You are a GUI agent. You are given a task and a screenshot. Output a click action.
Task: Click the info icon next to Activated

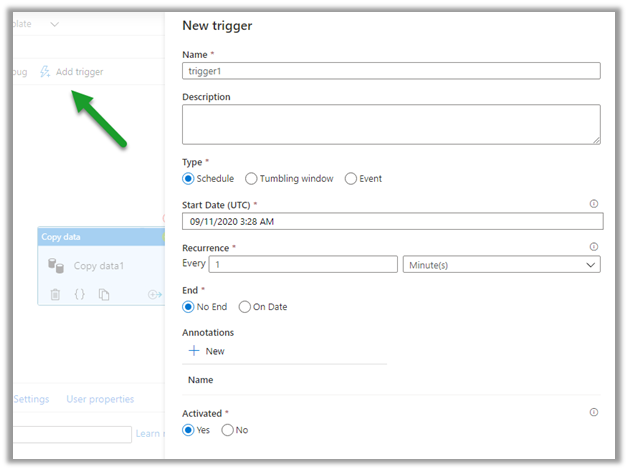point(595,412)
